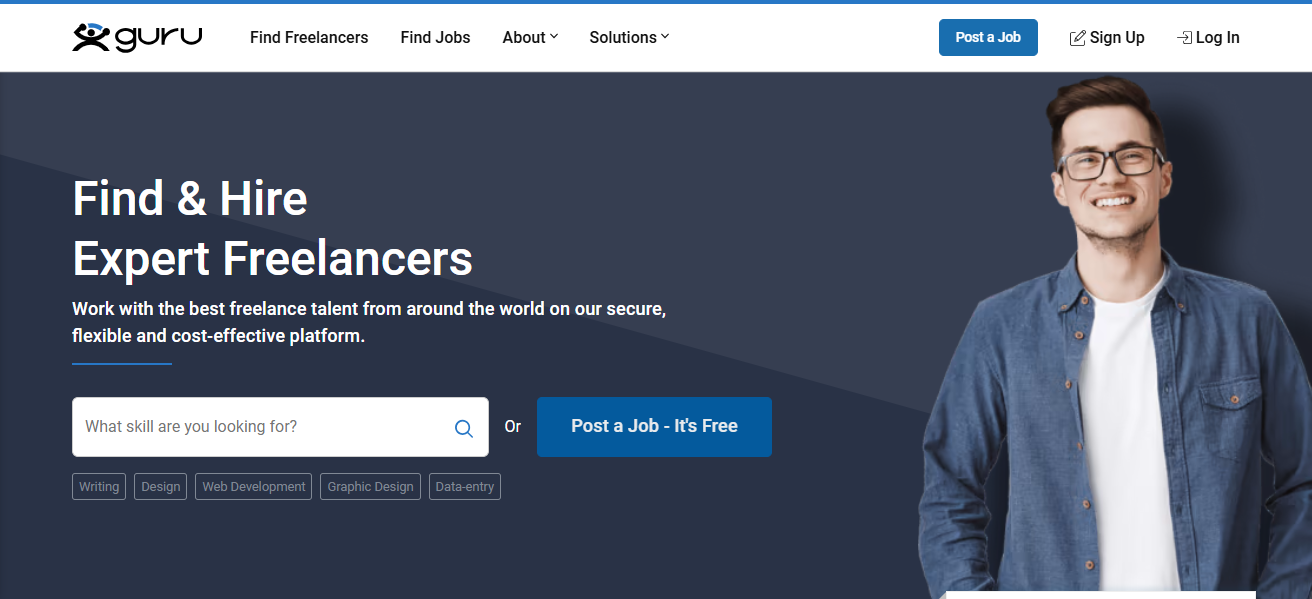Click the Sign Up pencil icon

[x=1077, y=38]
